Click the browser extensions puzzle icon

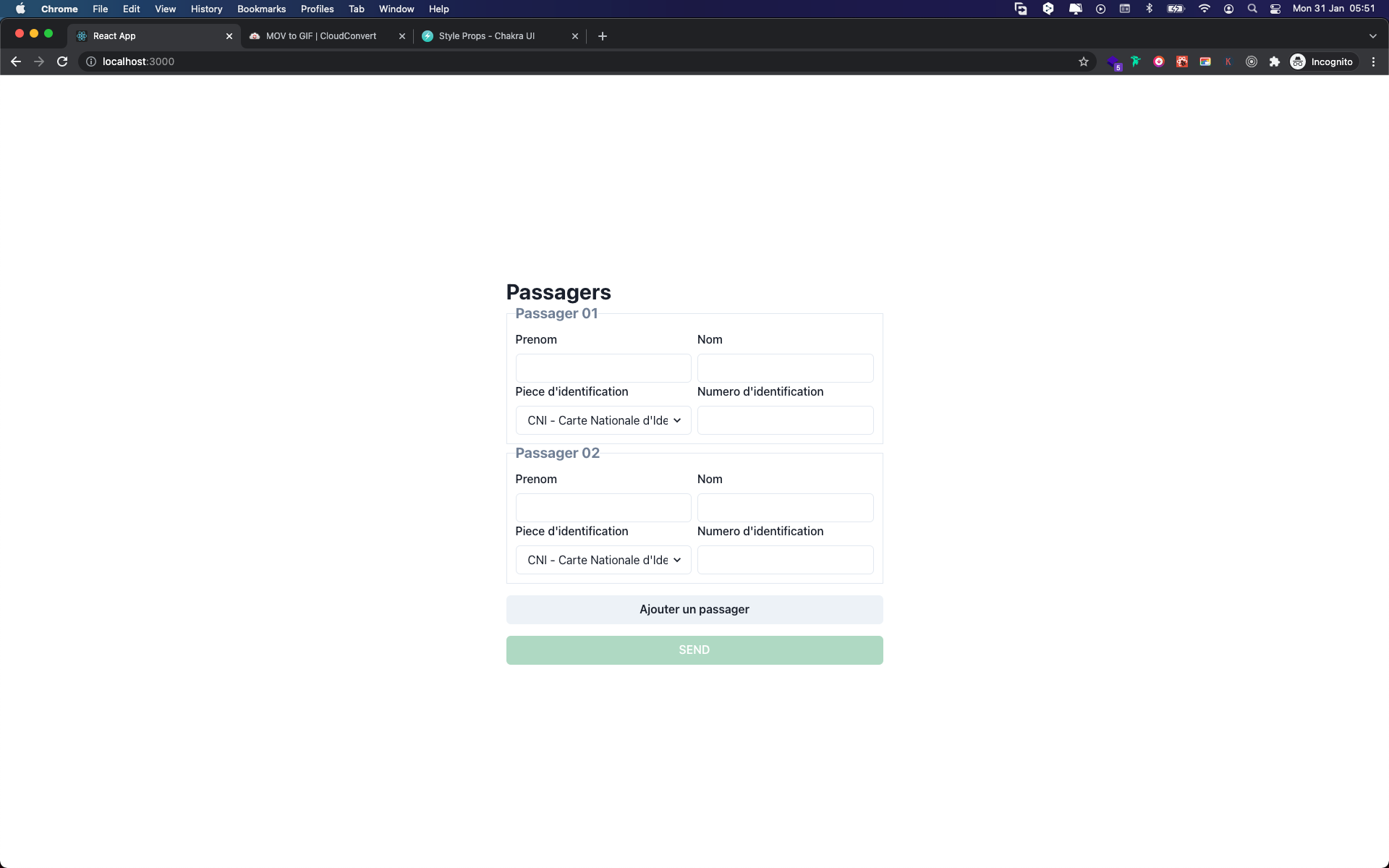pyautogui.click(x=1275, y=62)
